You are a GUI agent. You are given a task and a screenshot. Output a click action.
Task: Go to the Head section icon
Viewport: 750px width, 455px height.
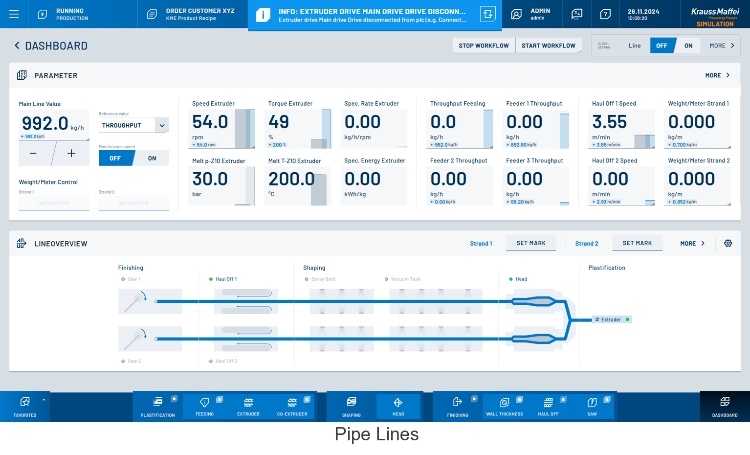[398, 404]
